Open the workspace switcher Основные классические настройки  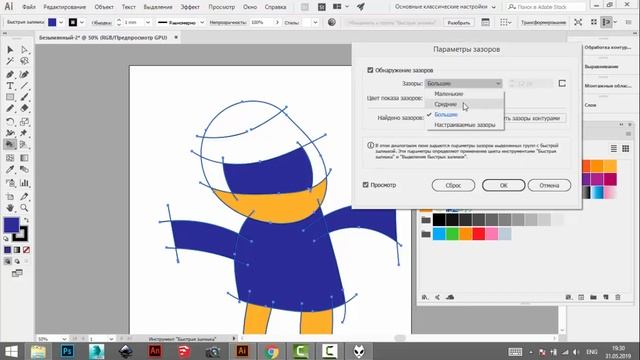click(x=445, y=7)
